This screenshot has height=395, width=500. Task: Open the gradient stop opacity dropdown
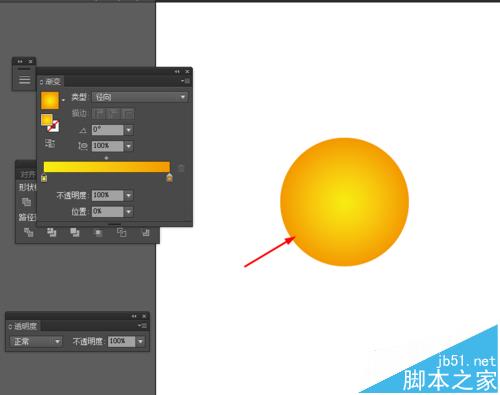(129, 195)
